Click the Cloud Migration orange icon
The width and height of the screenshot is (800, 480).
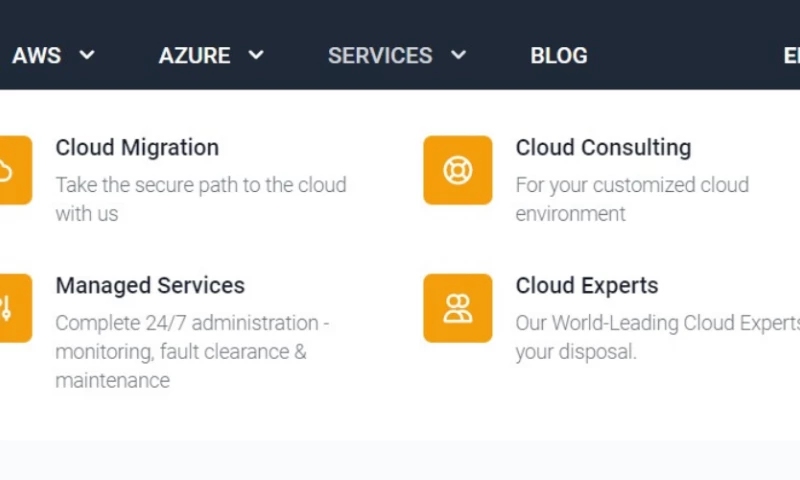[14, 170]
